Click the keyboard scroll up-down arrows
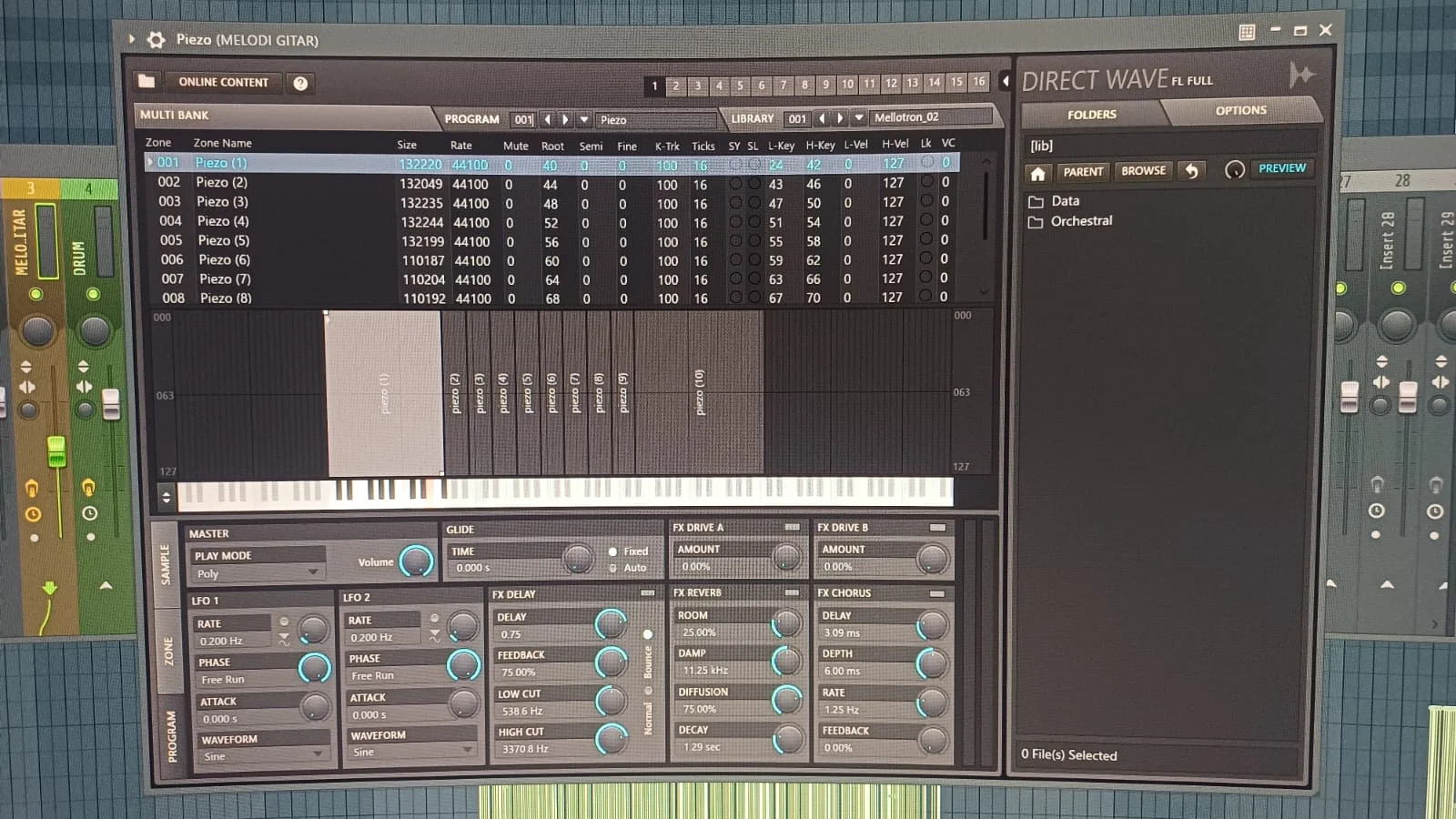Viewport: 1456px width, 819px height. point(166,497)
